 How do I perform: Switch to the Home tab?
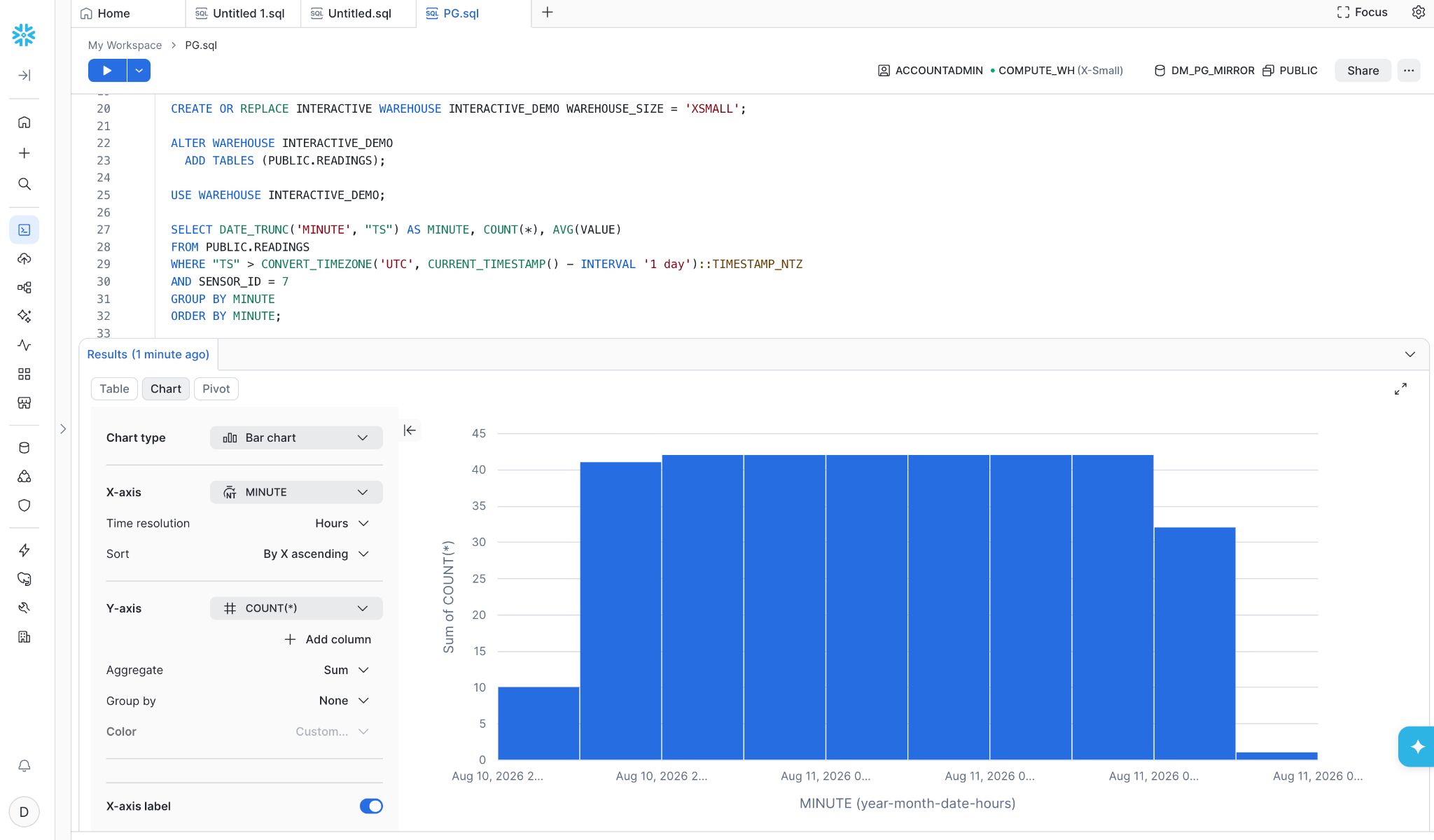pos(128,13)
